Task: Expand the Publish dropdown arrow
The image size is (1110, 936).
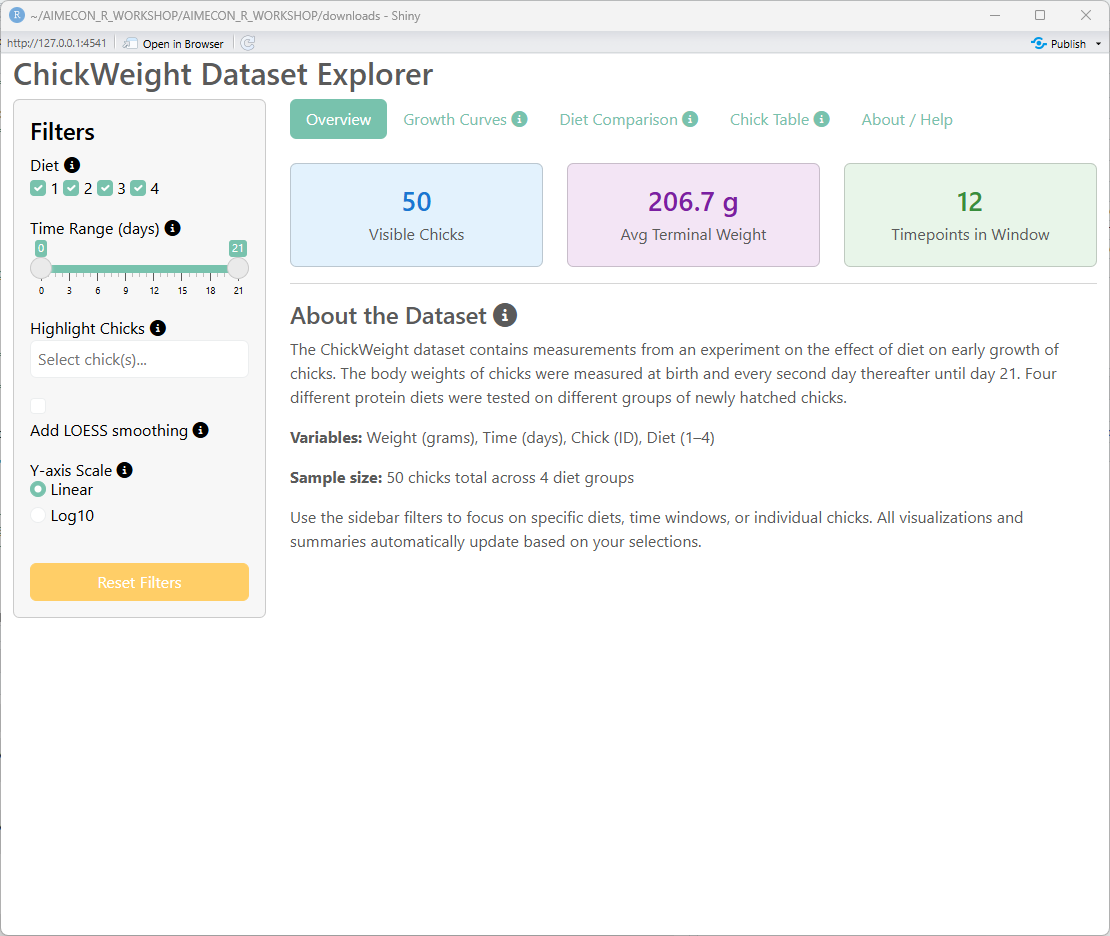Action: point(1098,44)
